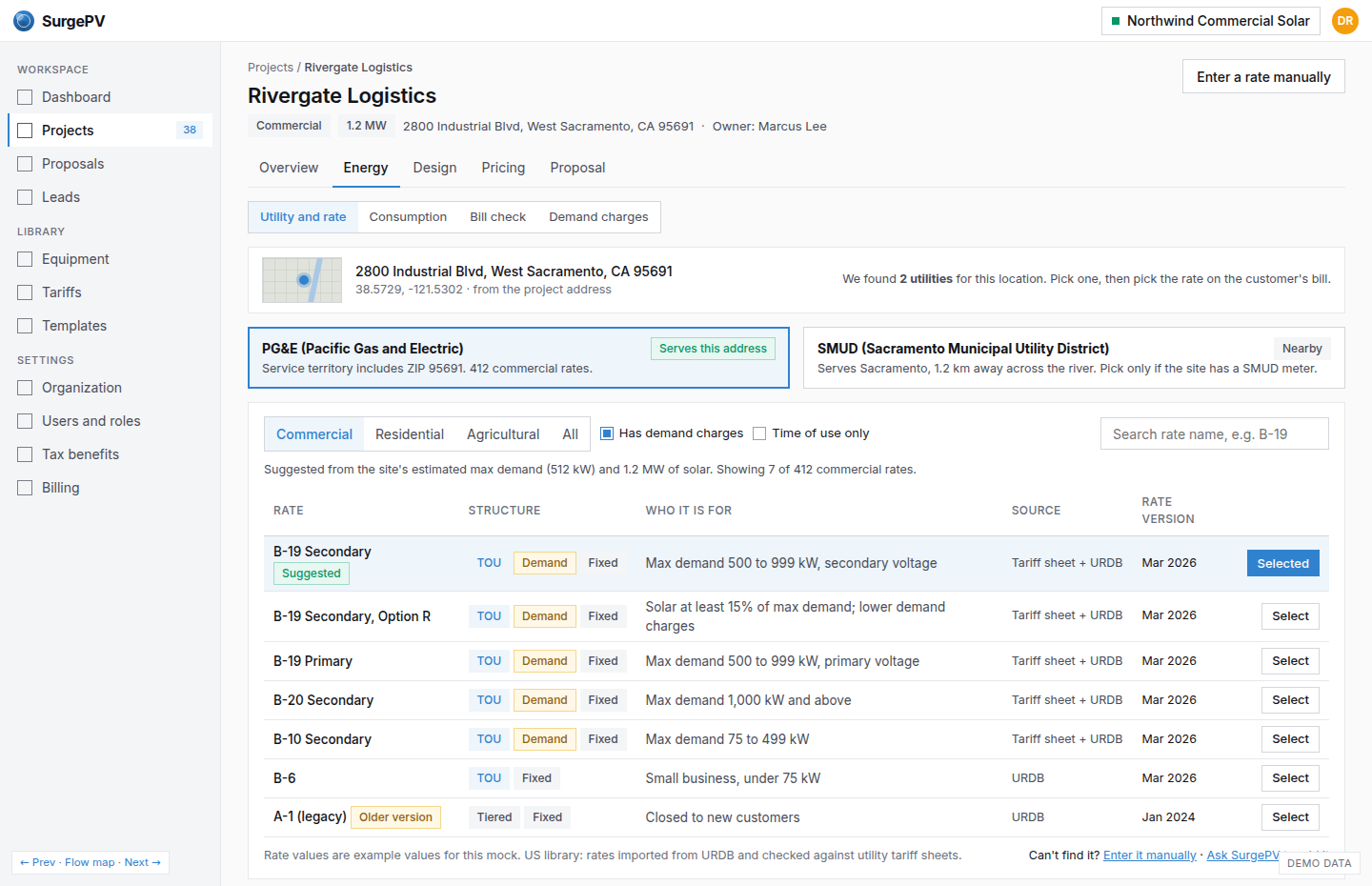Open the Northwind Commercial Solar organization switcher
Image resolution: width=1372 pixels, height=886 pixels.
1210,21
